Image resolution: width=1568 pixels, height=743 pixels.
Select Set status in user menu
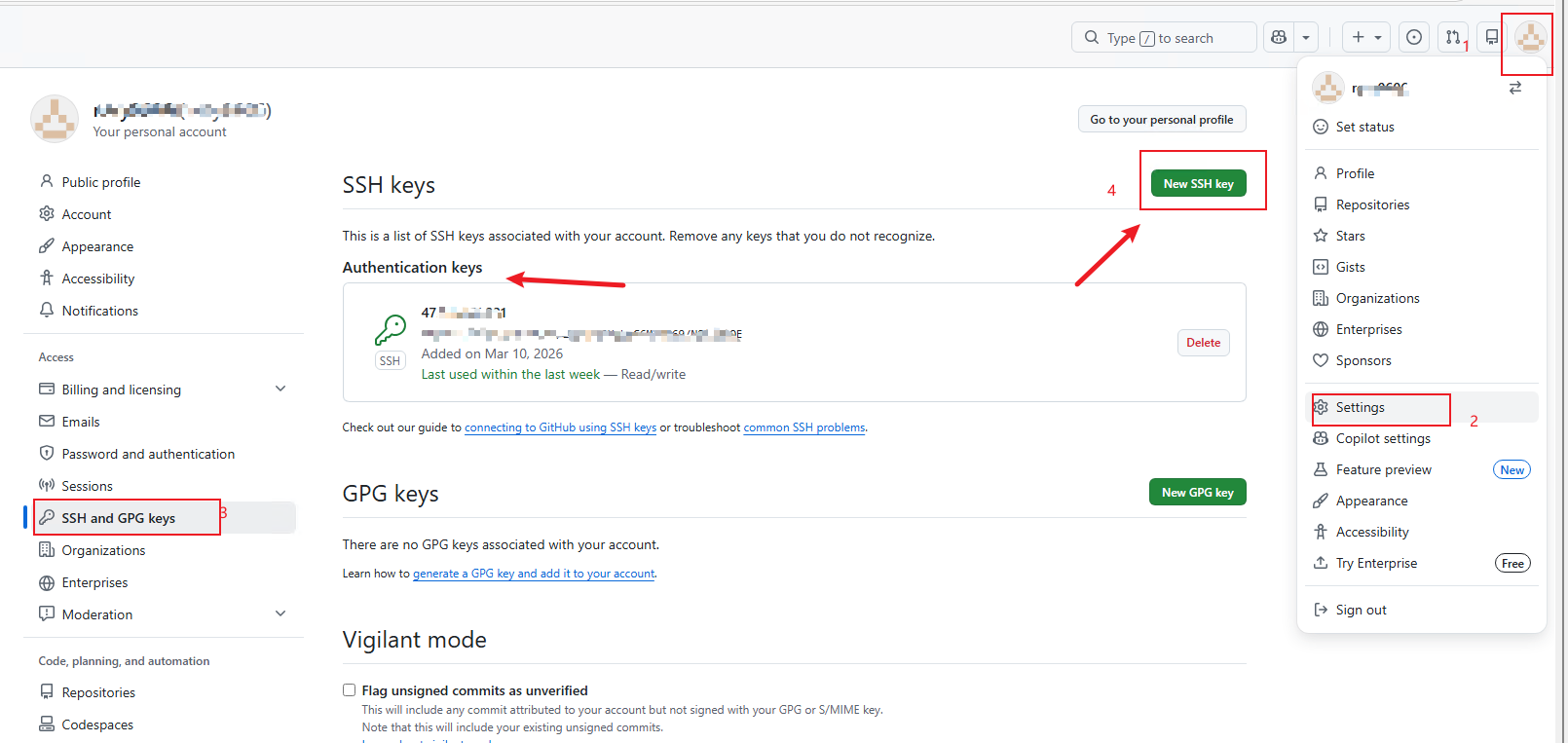(x=1422, y=127)
